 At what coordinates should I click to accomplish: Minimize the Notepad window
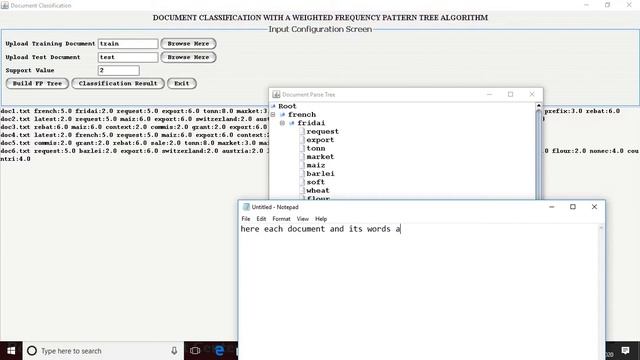[551, 207]
